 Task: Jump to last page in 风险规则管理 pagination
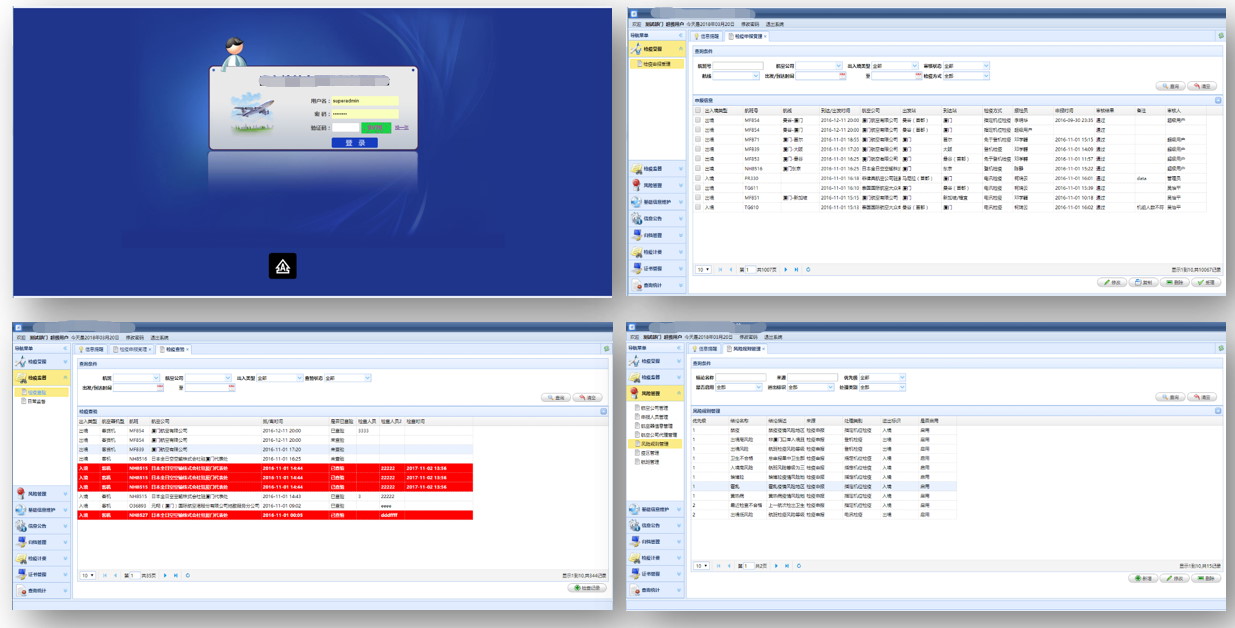(x=787, y=566)
